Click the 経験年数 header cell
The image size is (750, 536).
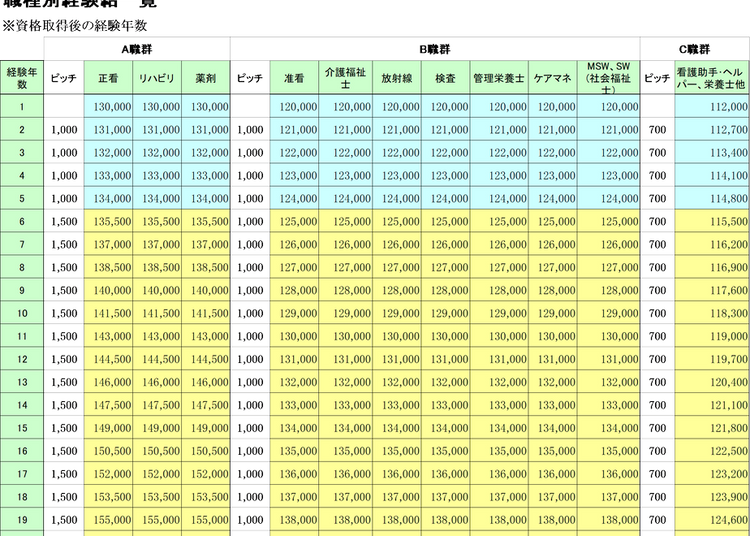pos(22,78)
